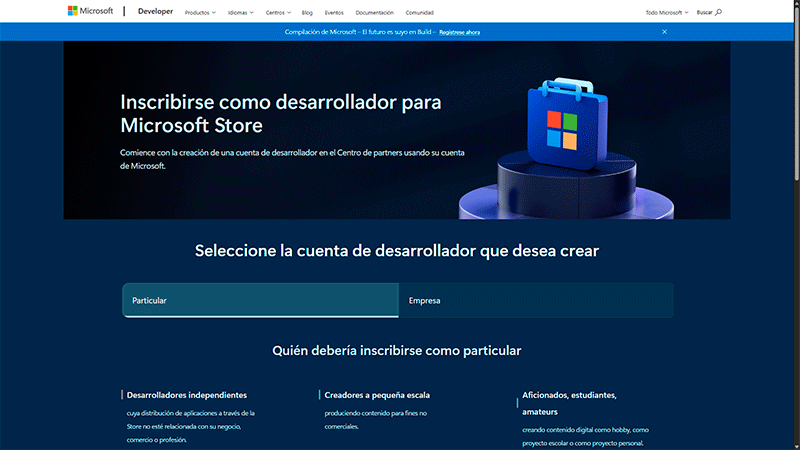Viewport: 800px width, 450px height.
Task: Click heading "Creadores a pequeña escala"
Action: click(x=377, y=395)
